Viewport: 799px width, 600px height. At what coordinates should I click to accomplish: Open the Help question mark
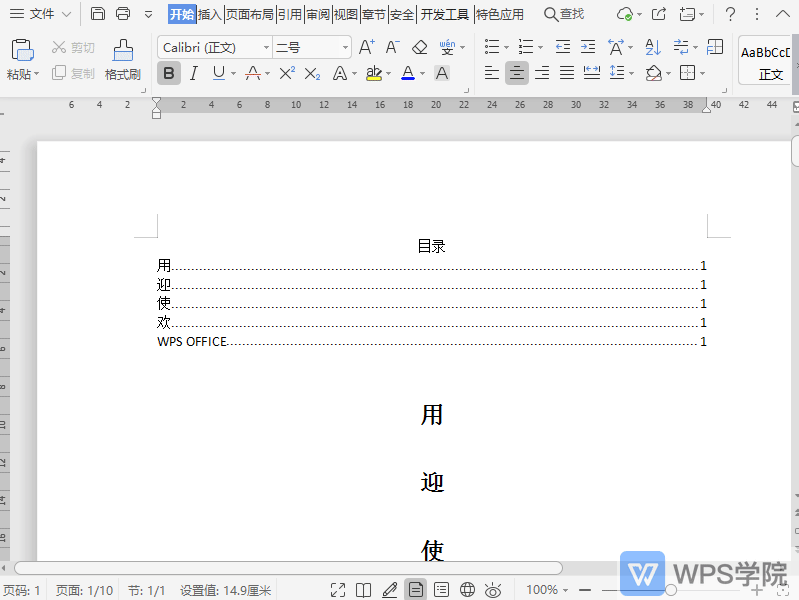(x=730, y=14)
